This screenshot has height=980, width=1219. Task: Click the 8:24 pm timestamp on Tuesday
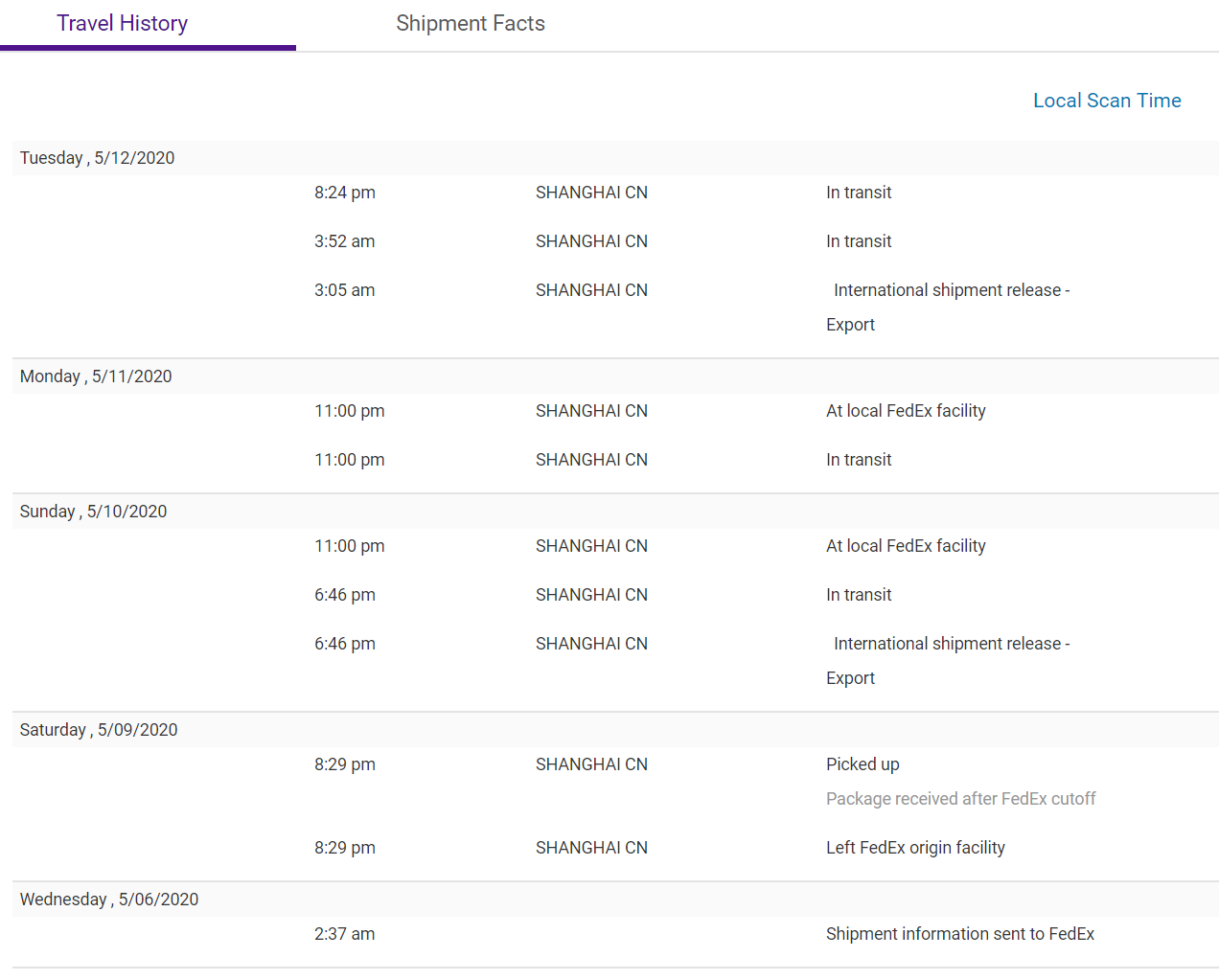(345, 193)
